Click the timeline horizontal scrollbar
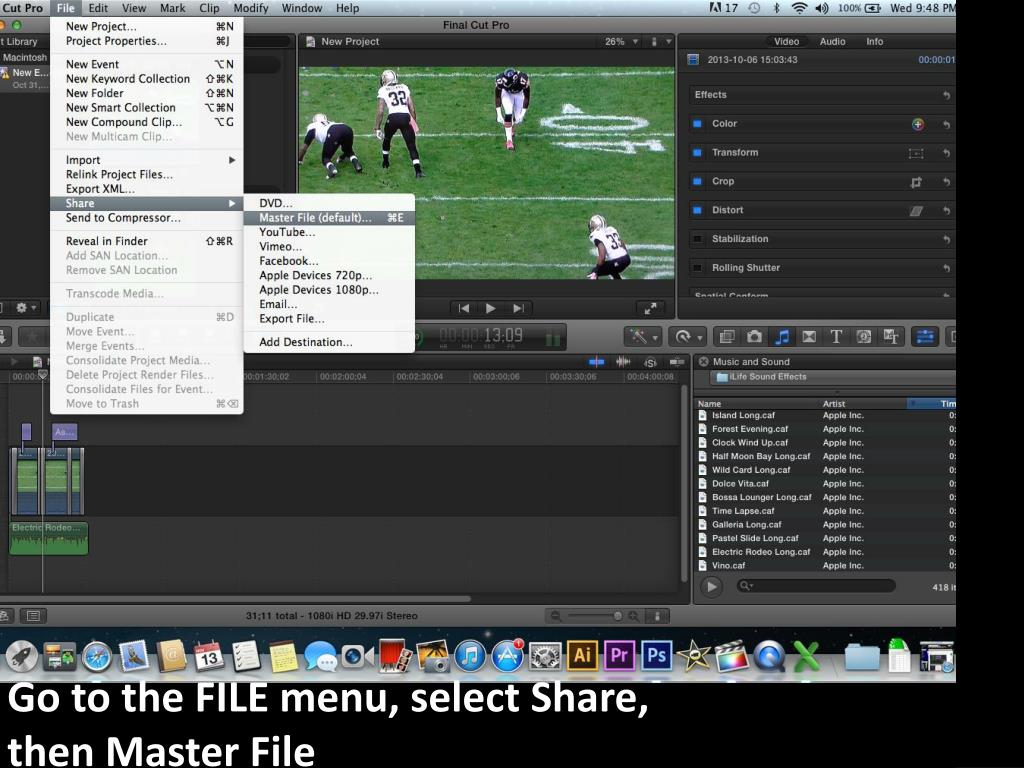 tap(235, 598)
